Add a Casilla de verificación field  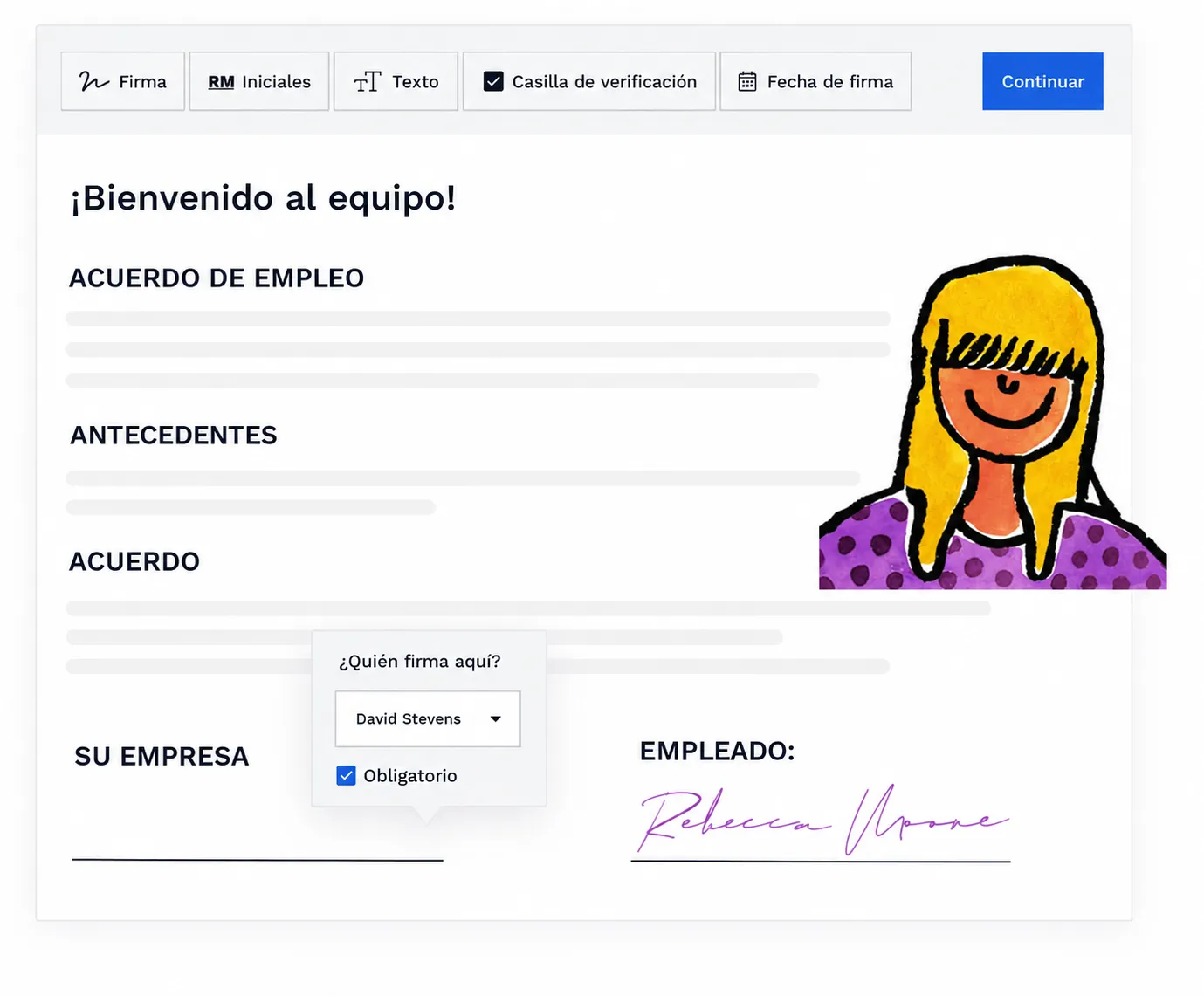(x=589, y=81)
